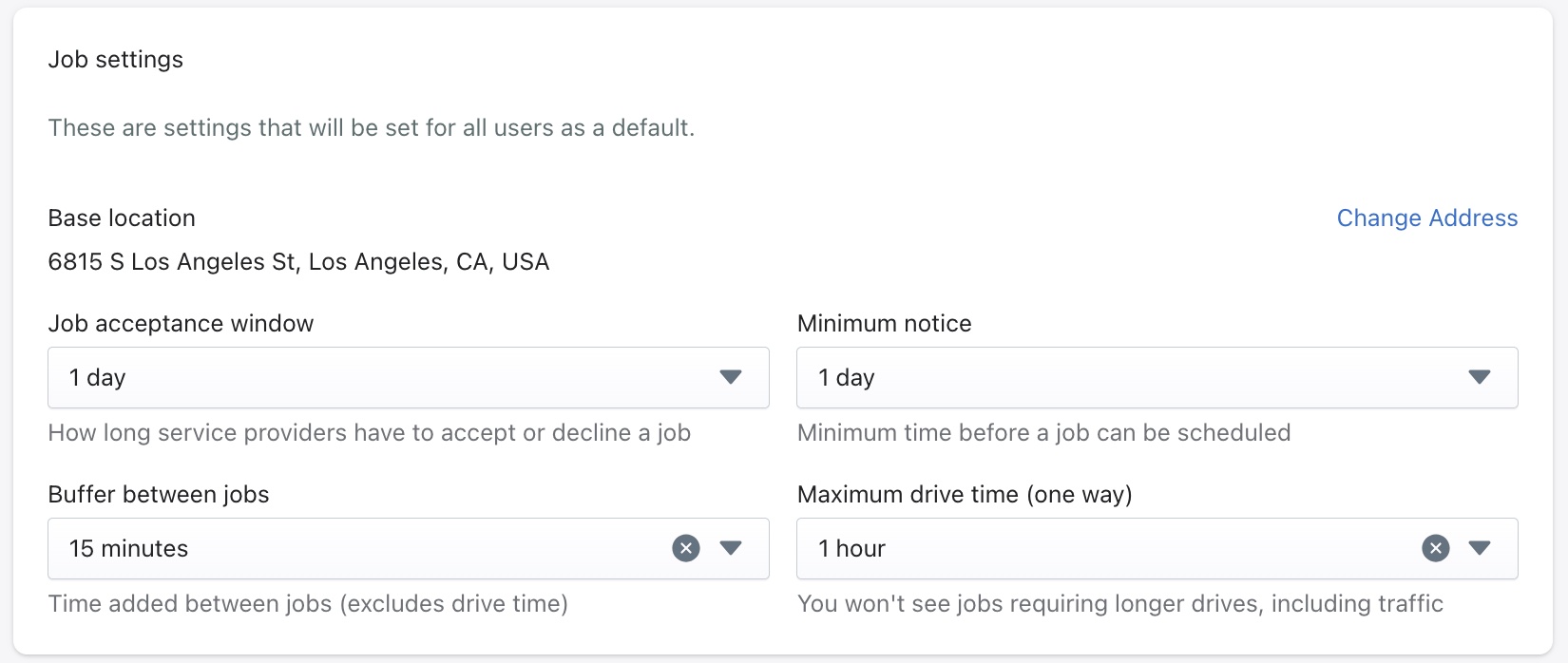Image resolution: width=1568 pixels, height=663 pixels.
Task: Click the 'Job settings' heading
Action: pos(116,60)
